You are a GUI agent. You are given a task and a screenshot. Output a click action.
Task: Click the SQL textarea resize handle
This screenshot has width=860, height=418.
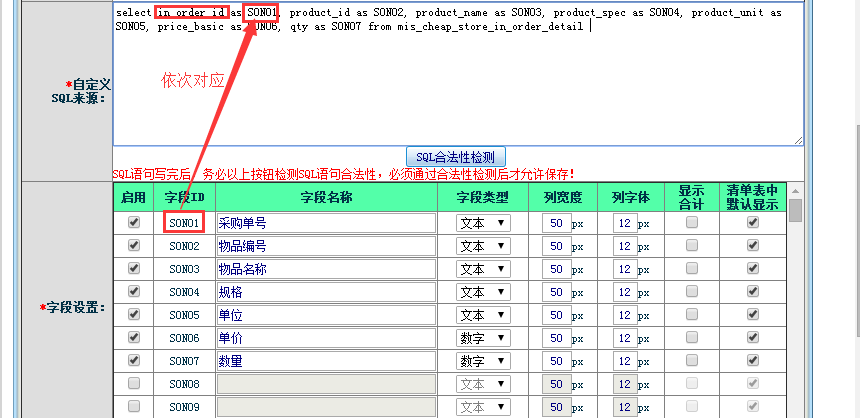(x=798, y=139)
